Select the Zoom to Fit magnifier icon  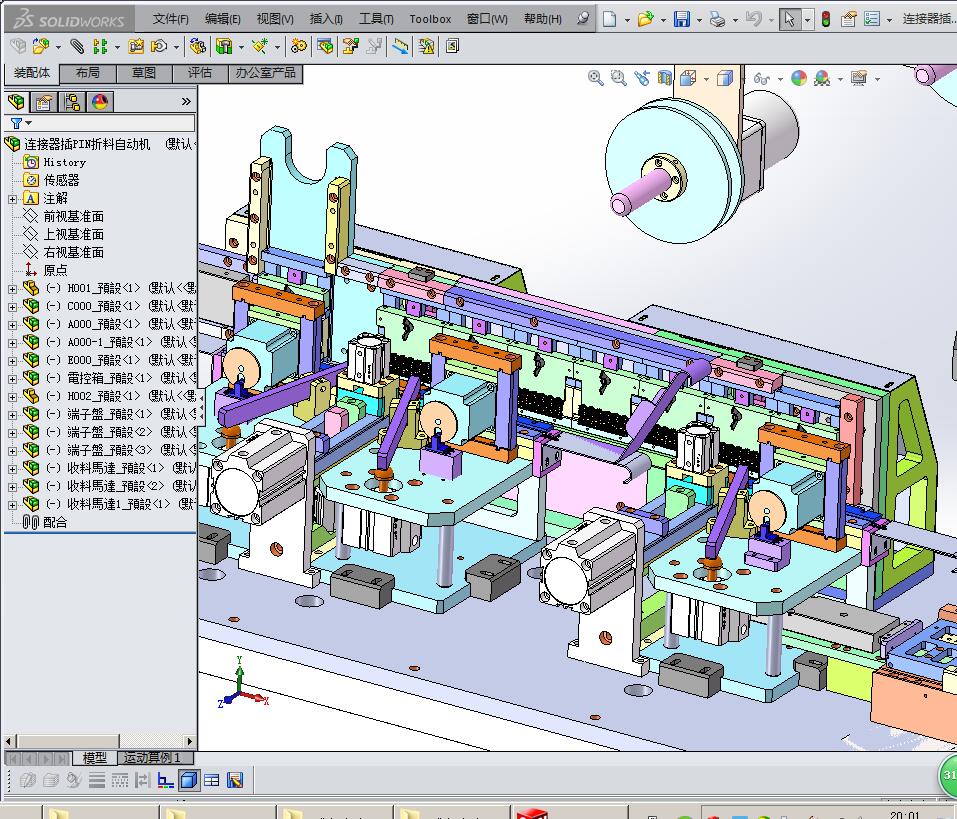pyautogui.click(x=595, y=78)
